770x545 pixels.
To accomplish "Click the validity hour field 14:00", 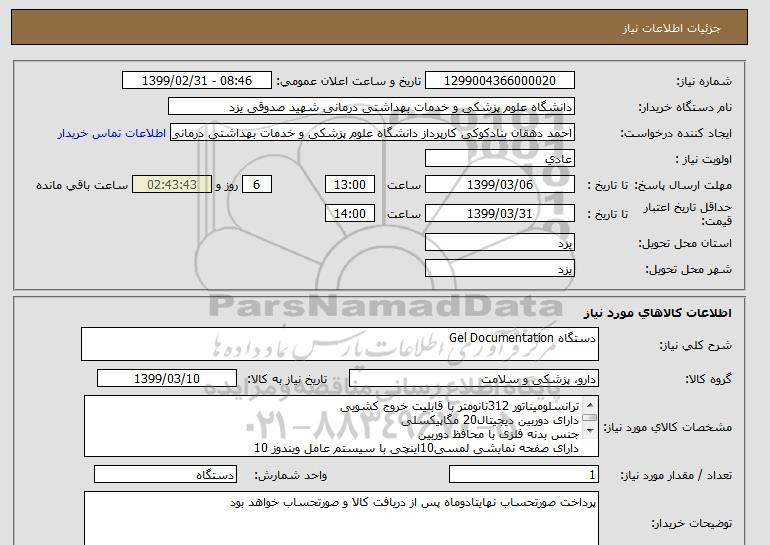I will (x=350, y=214).
